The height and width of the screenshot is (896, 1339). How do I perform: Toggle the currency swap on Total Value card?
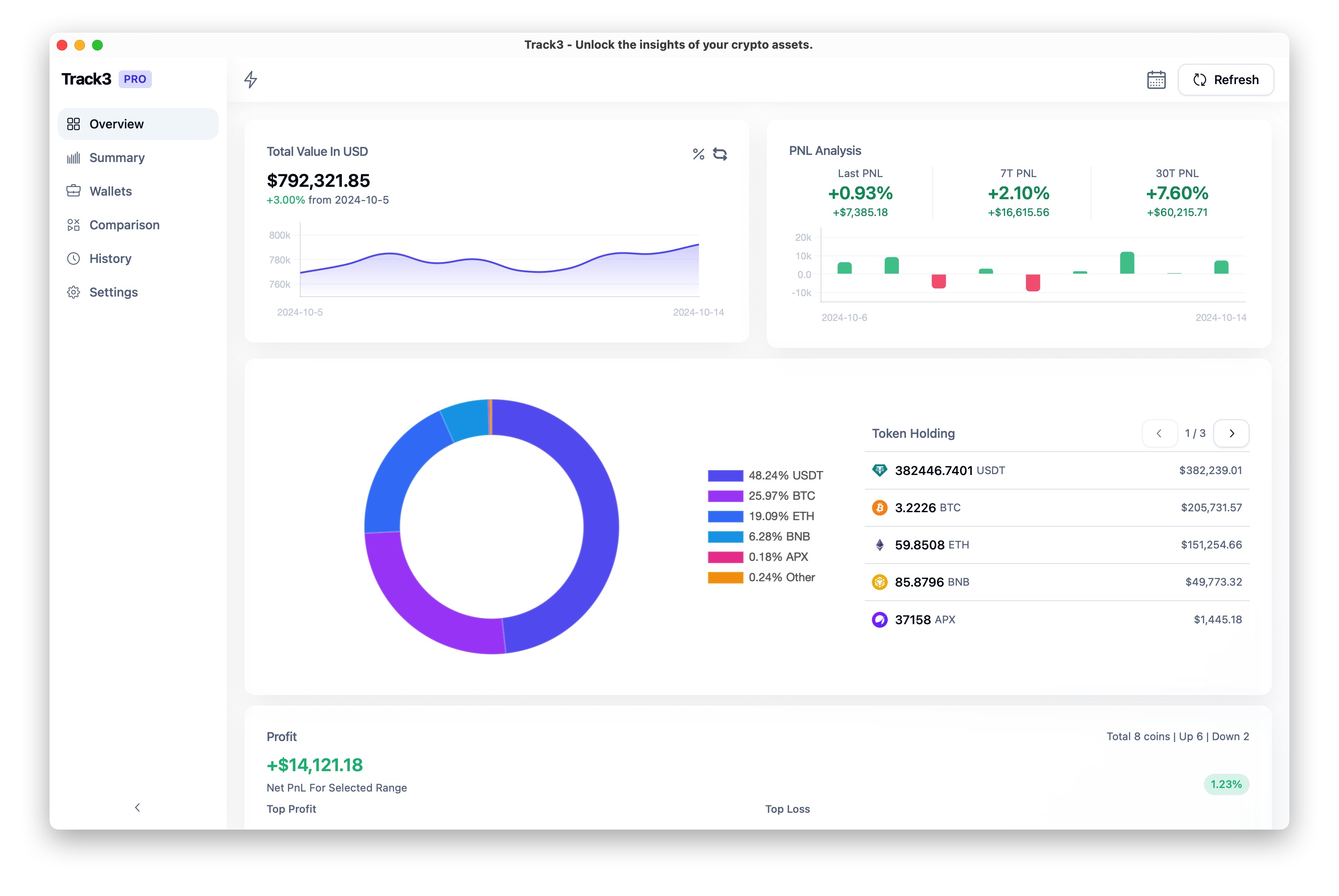click(x=720, y=154)
